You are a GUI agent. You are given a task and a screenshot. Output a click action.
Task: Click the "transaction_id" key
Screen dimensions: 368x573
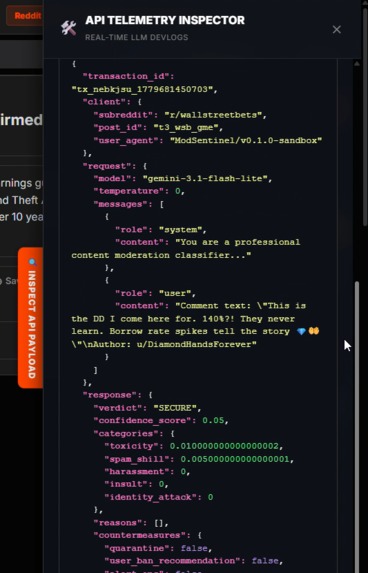tap(126, 76)
